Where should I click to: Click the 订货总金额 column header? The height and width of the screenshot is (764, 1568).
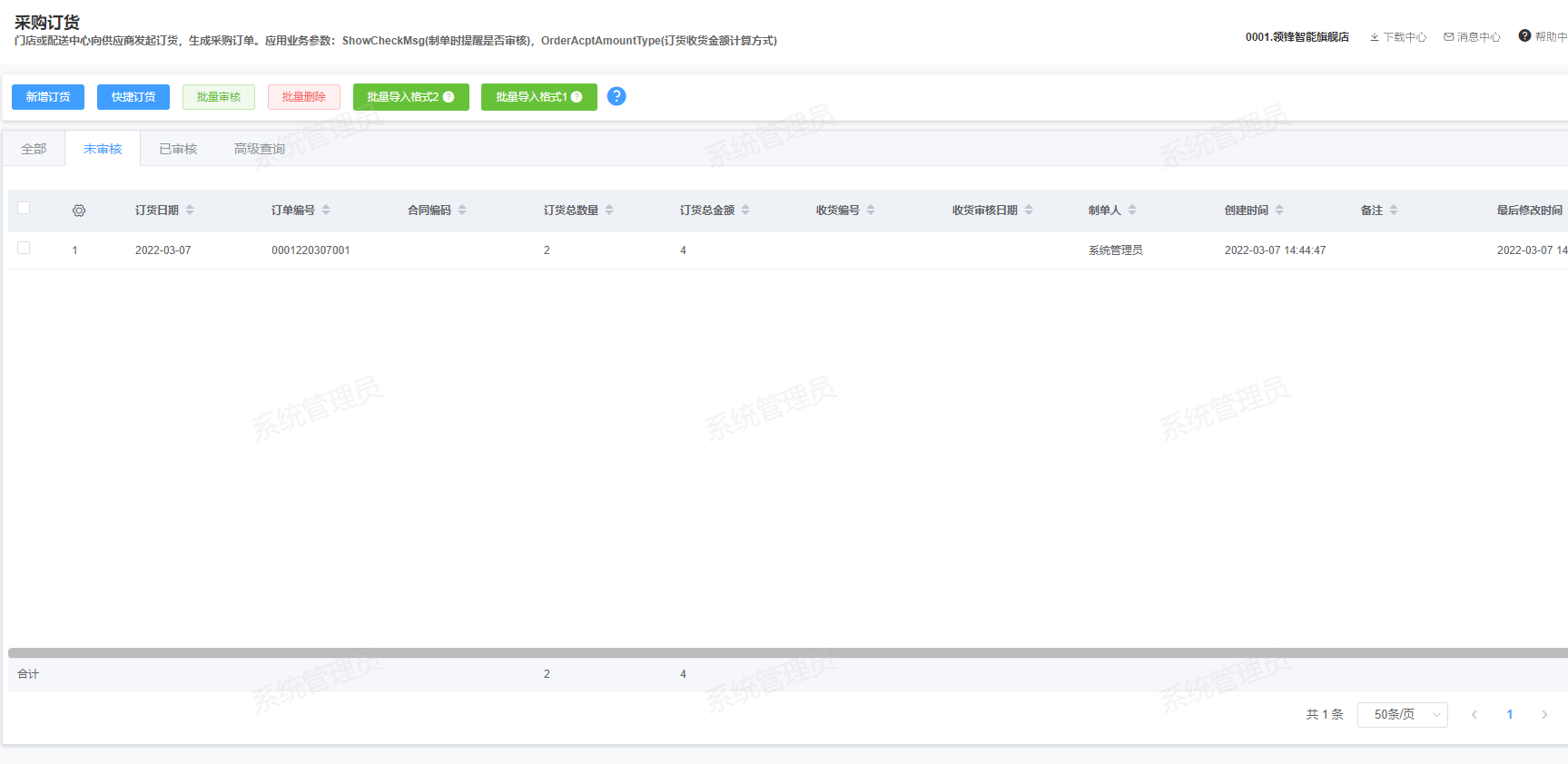pyautogui.click(x=707, y=211)
